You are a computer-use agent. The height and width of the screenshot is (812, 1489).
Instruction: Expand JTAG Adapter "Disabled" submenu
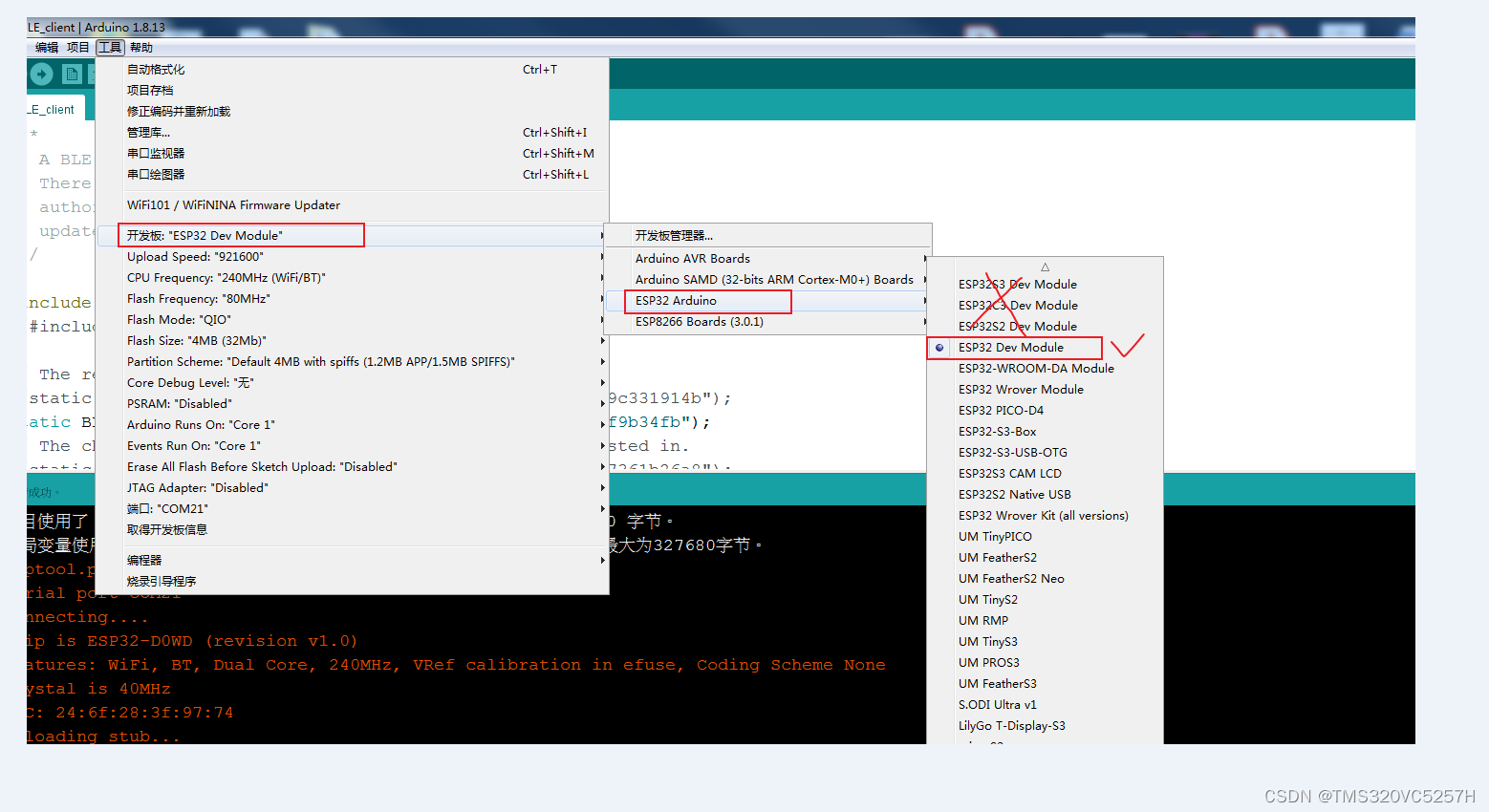click(353, 488)
